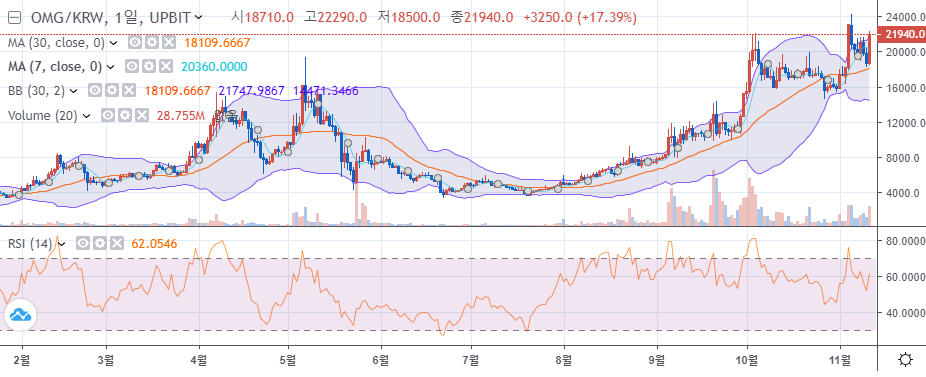Click the MA (30, close, 0) label
The height and width of the screenshot is (377, 926).
pos(57,43)
